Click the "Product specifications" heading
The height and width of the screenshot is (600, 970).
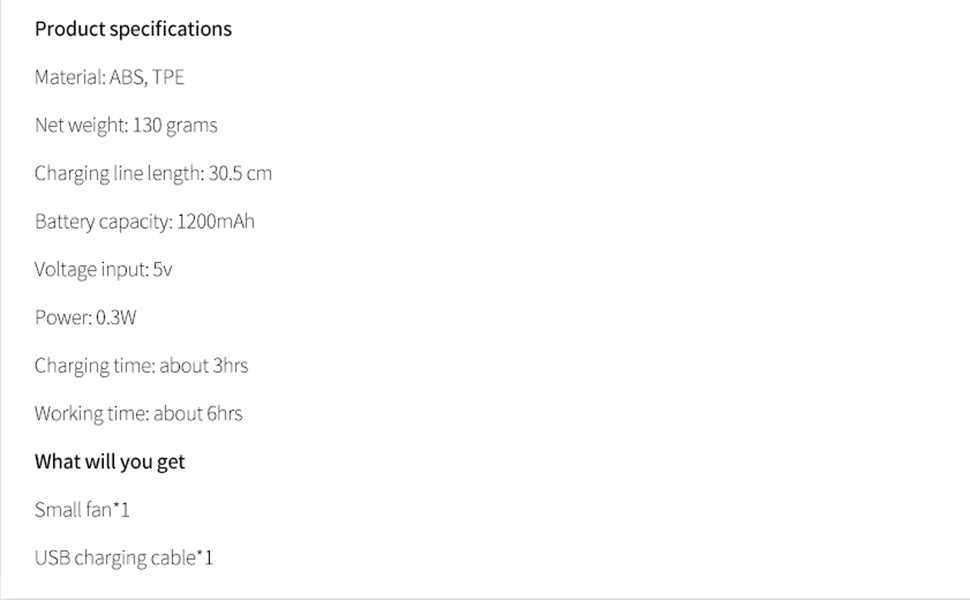pyautogui.click(x=133, y=29)
